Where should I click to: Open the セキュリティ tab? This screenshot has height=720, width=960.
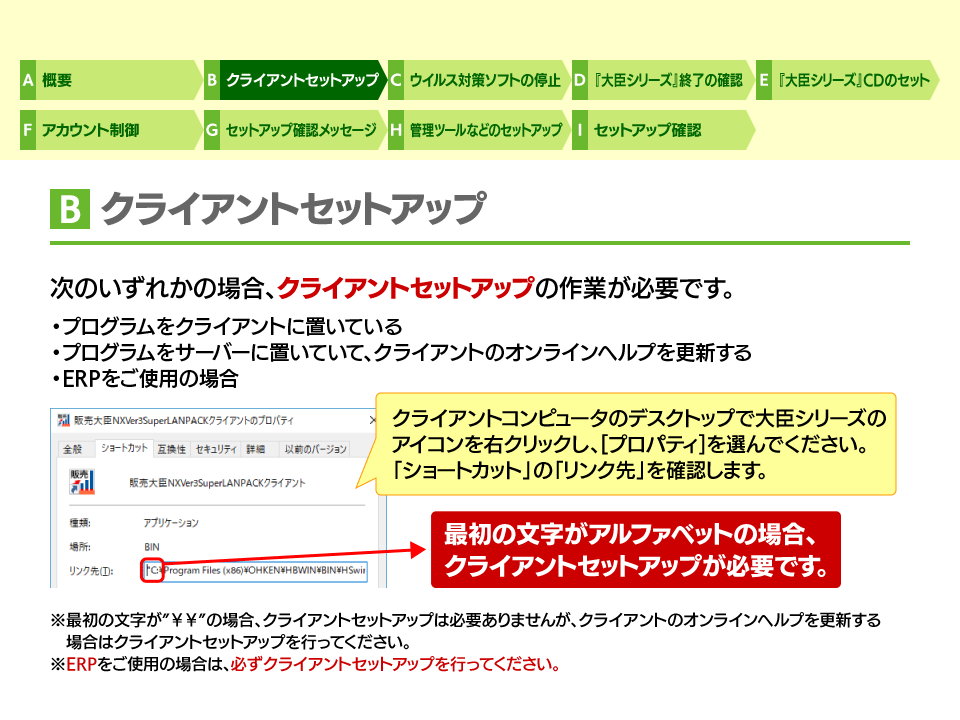click(x=216, y=449)
